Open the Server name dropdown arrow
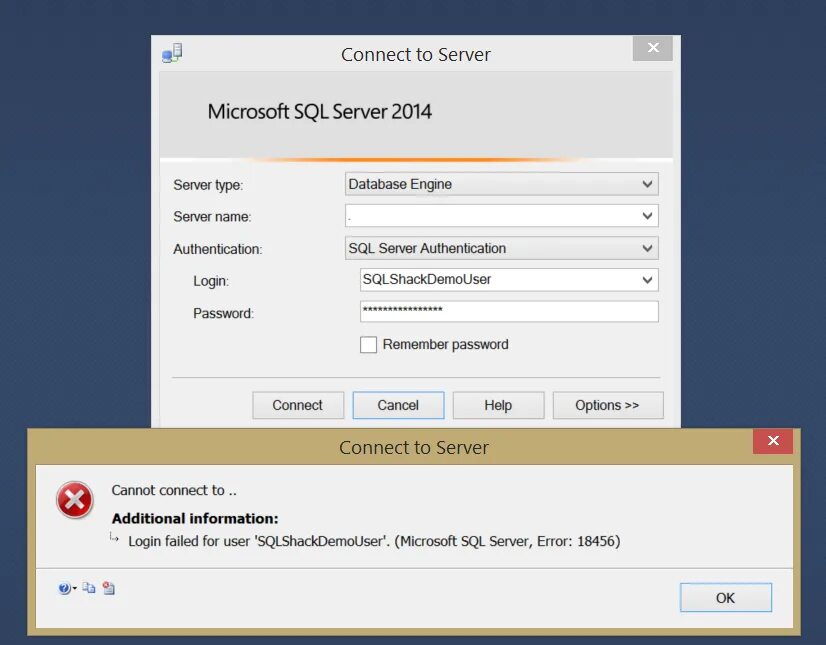 coord(647,216)
